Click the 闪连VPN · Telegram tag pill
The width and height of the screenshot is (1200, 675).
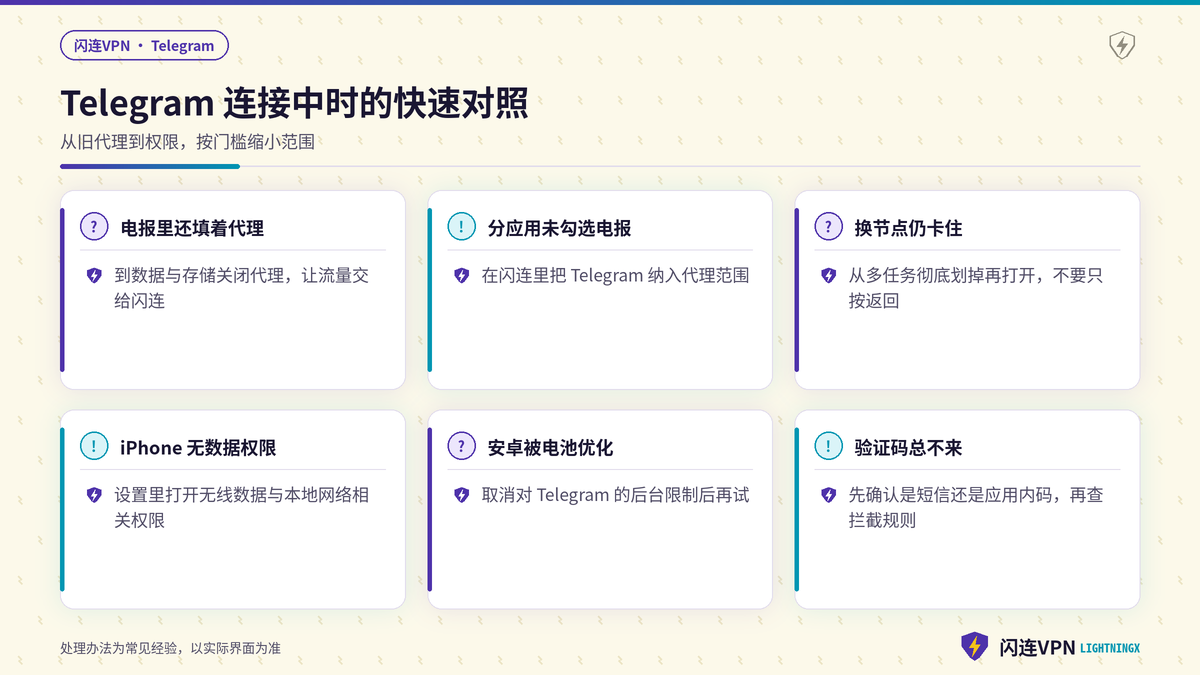pos(144,45)
